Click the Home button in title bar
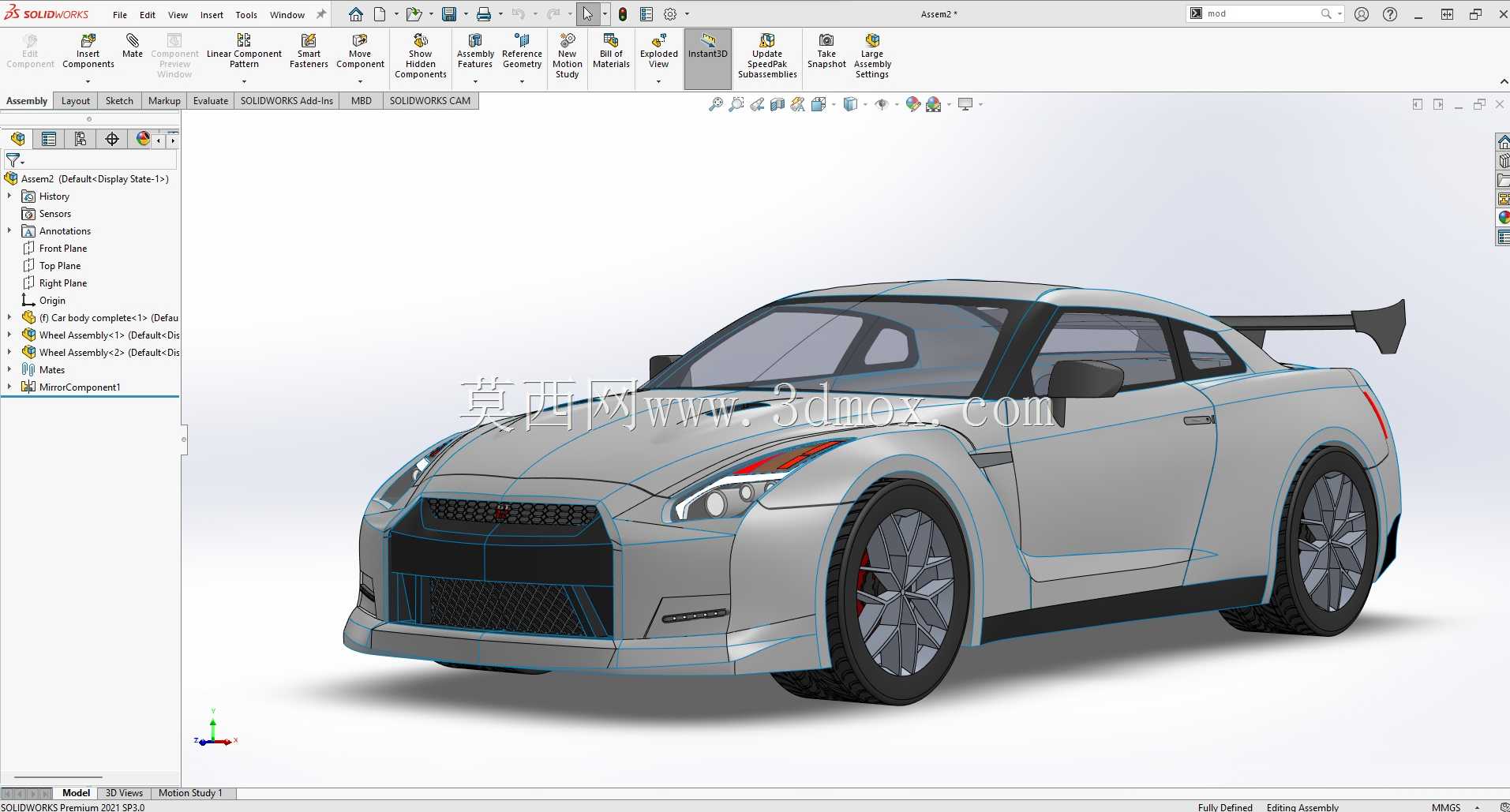 coord(356,14)
